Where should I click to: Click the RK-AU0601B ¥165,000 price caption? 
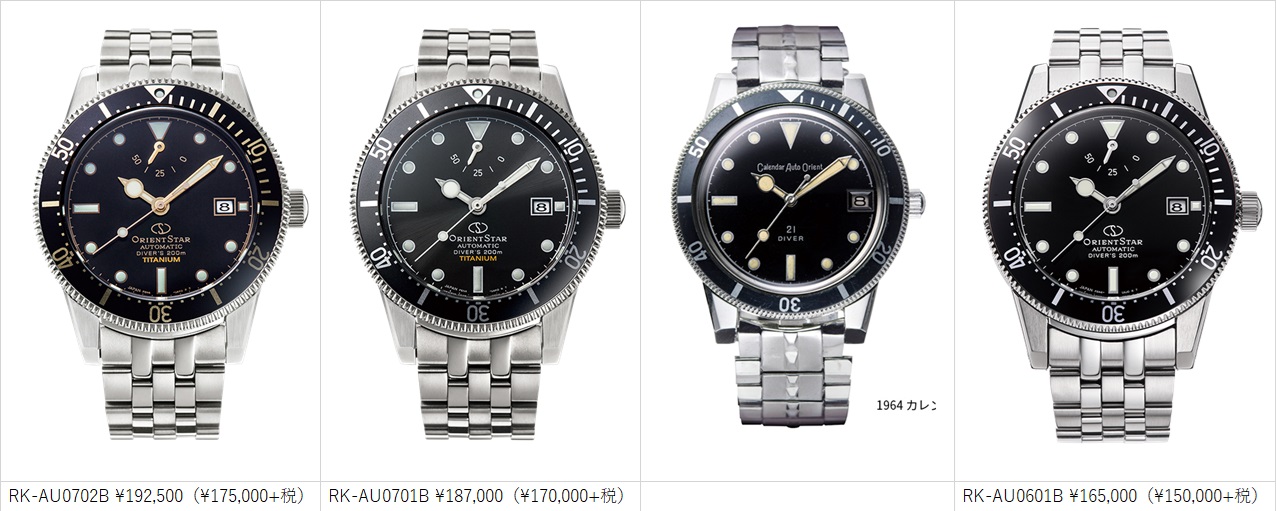click(1111, 495)
